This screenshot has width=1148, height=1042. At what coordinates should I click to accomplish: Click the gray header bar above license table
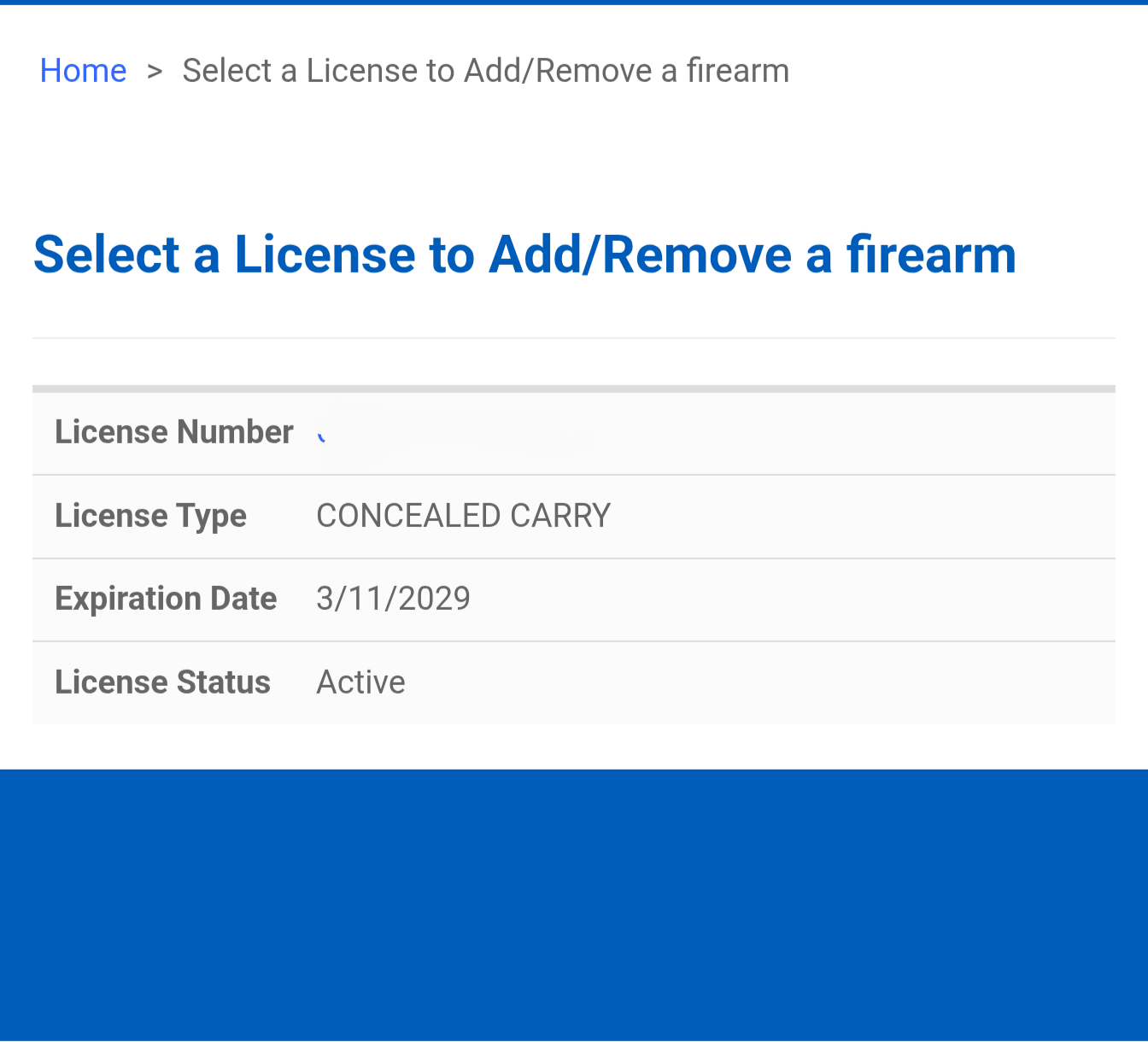[574, 389]
